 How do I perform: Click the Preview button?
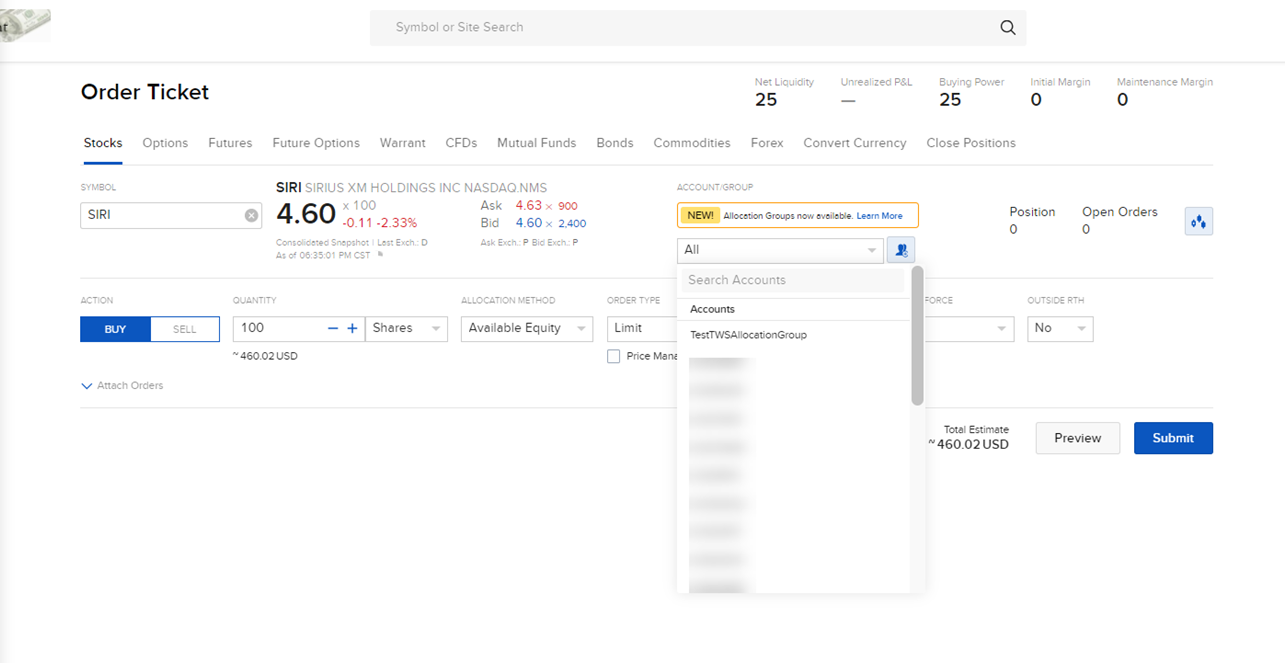pyautogui.click(x=1078, y=438)
